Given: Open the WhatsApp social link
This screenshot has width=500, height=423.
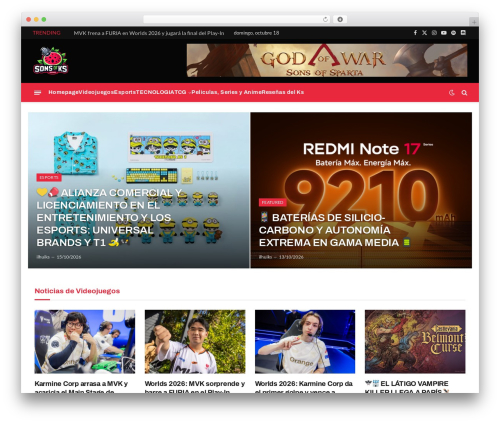Looking at the screenshot, I should click(434, 33).
